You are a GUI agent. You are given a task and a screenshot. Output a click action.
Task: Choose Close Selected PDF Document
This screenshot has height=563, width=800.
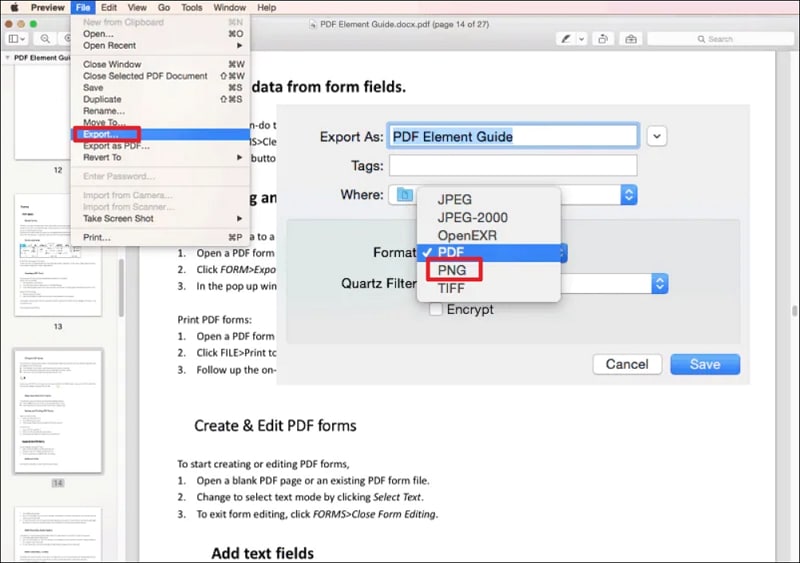(x=160, y=76)
